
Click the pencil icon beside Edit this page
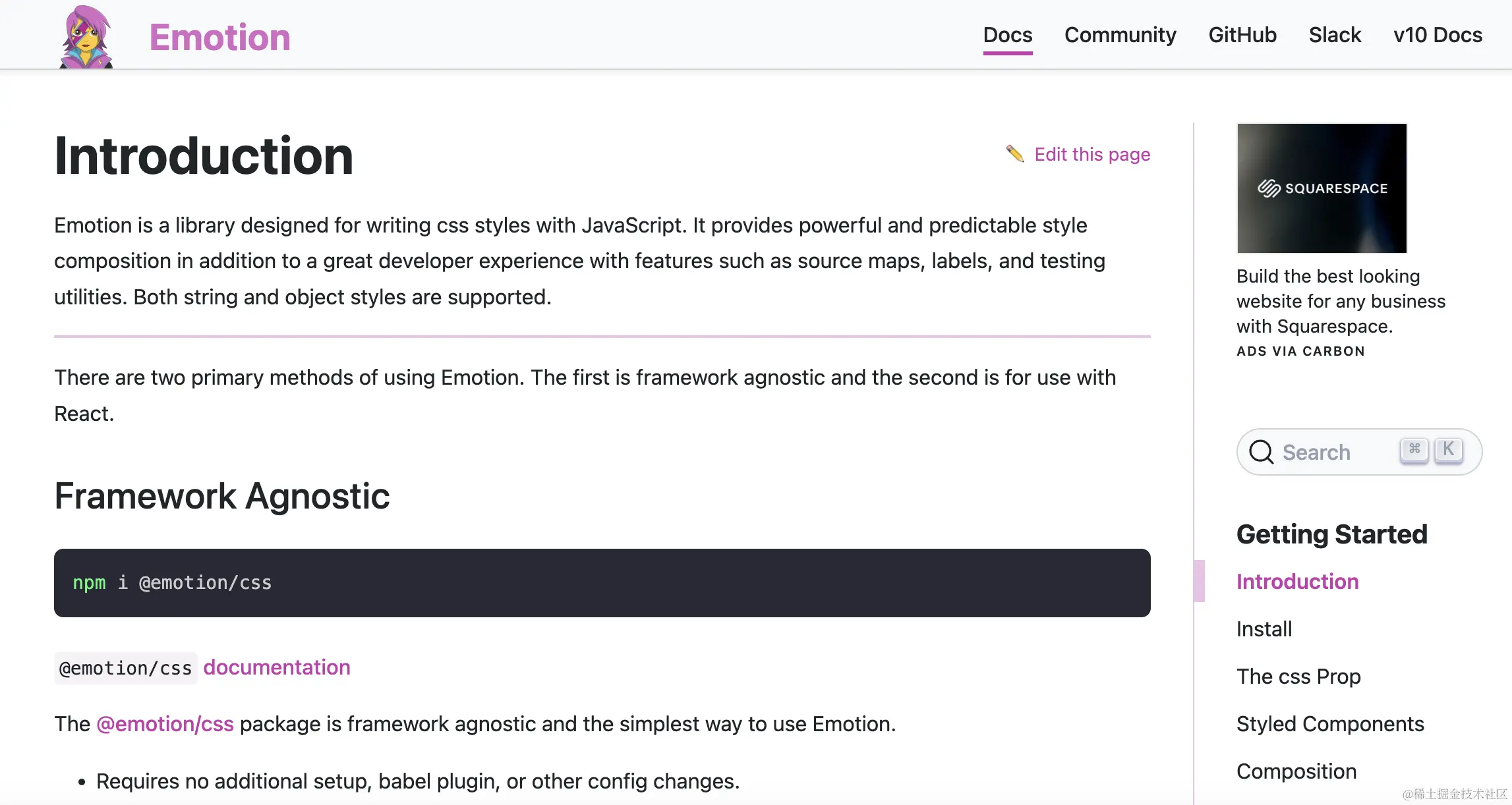point(1015,154)
